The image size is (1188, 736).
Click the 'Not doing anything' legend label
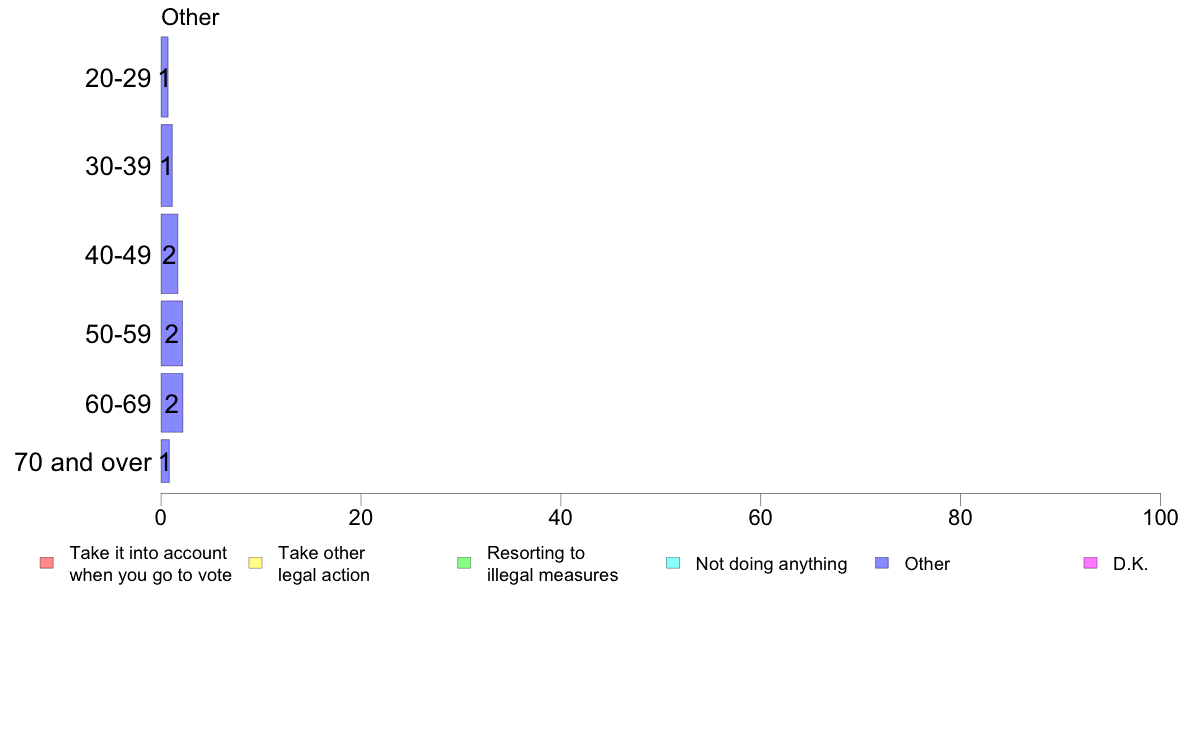pyautogui.click(x=771, y=564)
